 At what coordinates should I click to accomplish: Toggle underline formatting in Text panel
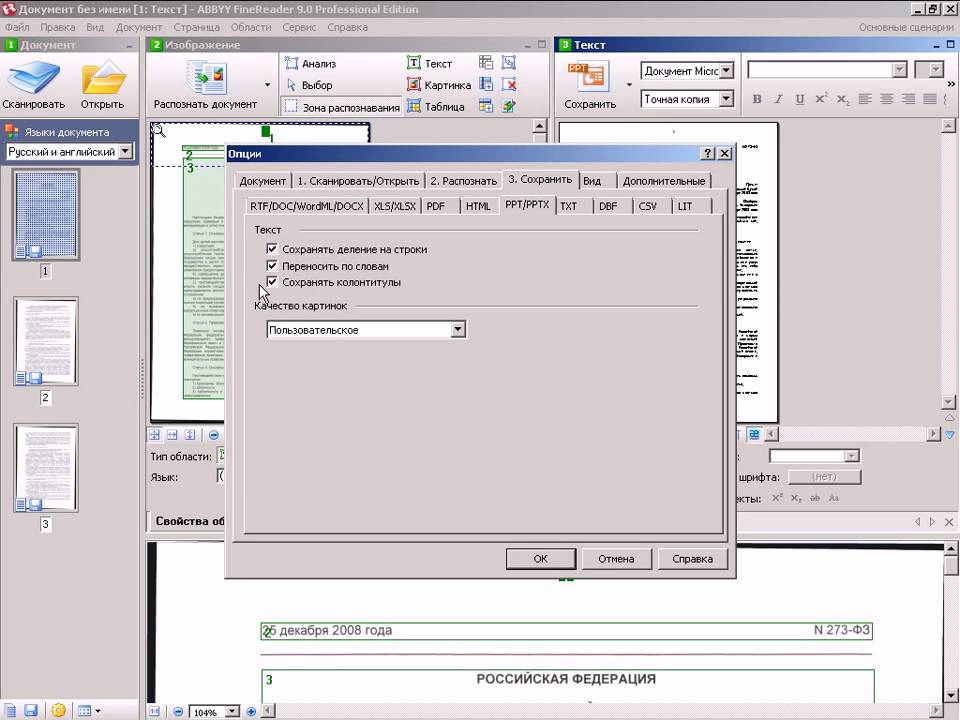tap(800, 99)
